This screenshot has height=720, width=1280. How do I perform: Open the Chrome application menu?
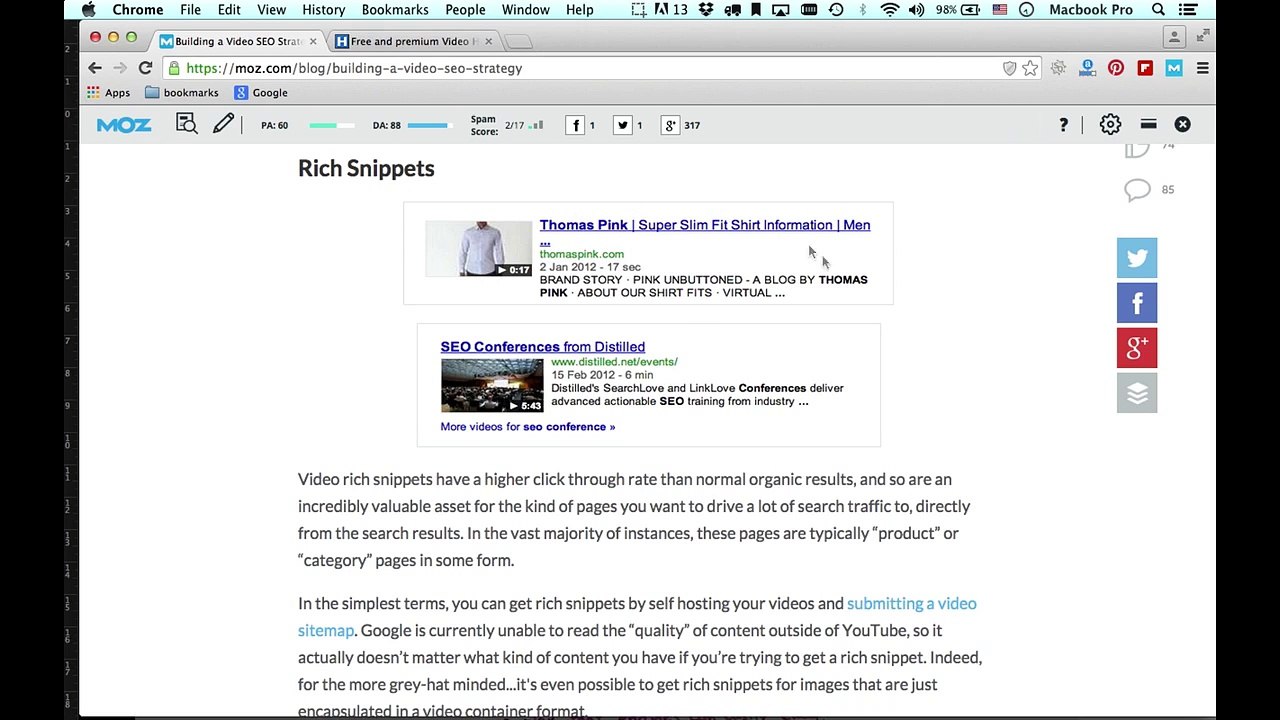pos(138,10)
